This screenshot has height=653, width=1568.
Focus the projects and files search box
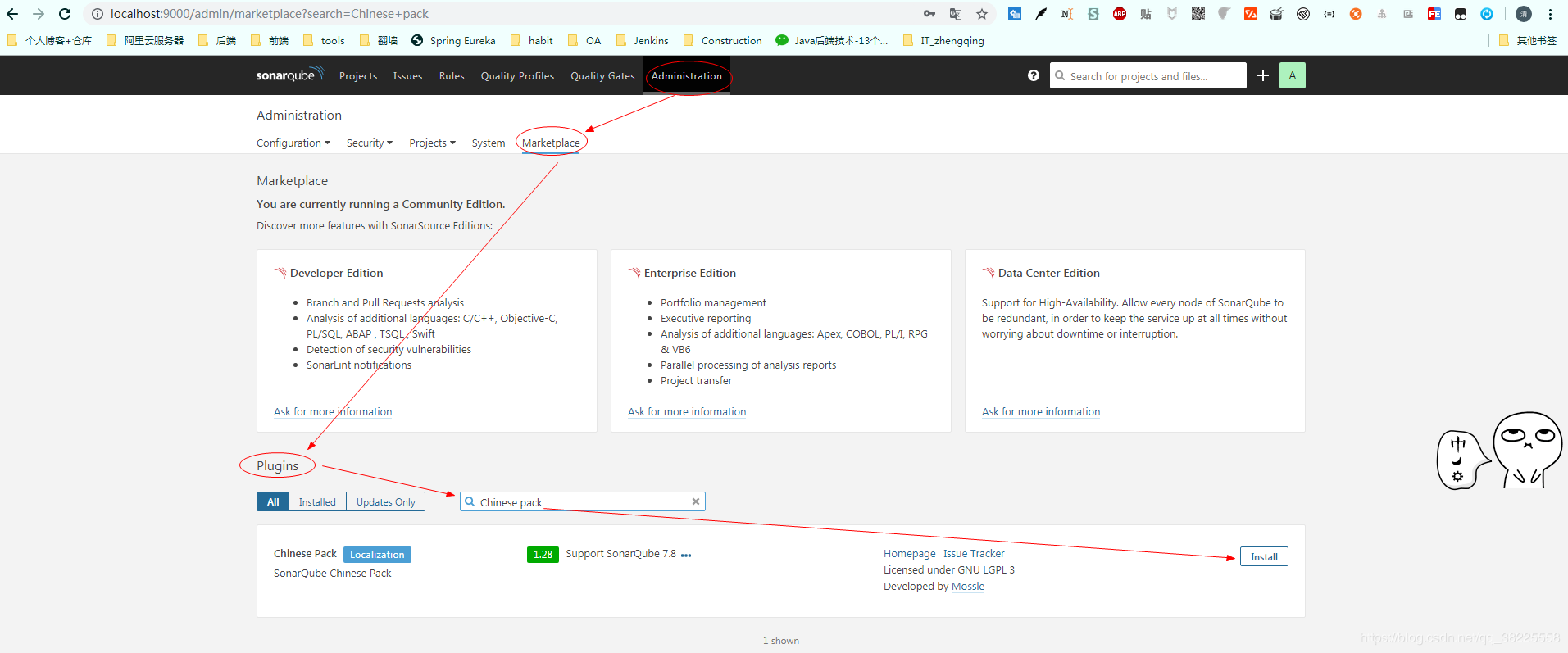pyautogui.click(x=1148, y=75)
